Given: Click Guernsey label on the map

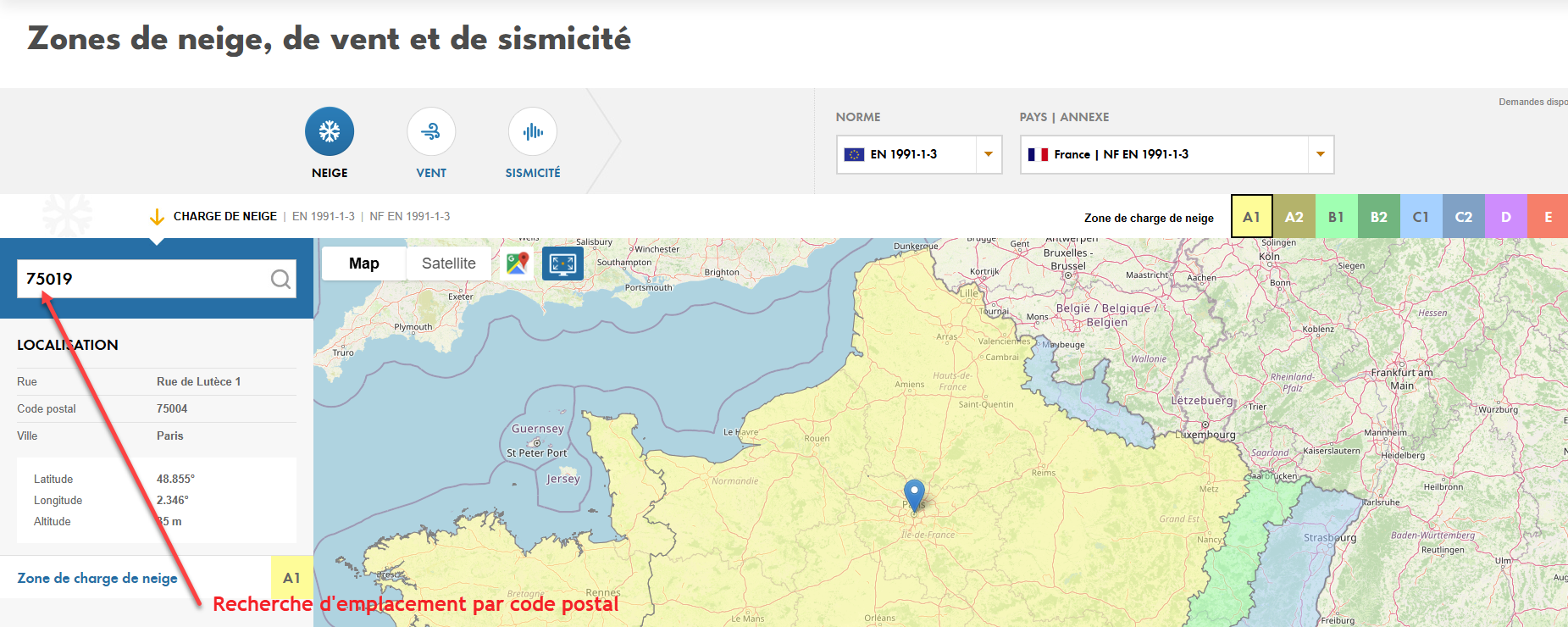Looking at the screenshot, I should pyautogui.click(x=538, y=429).
